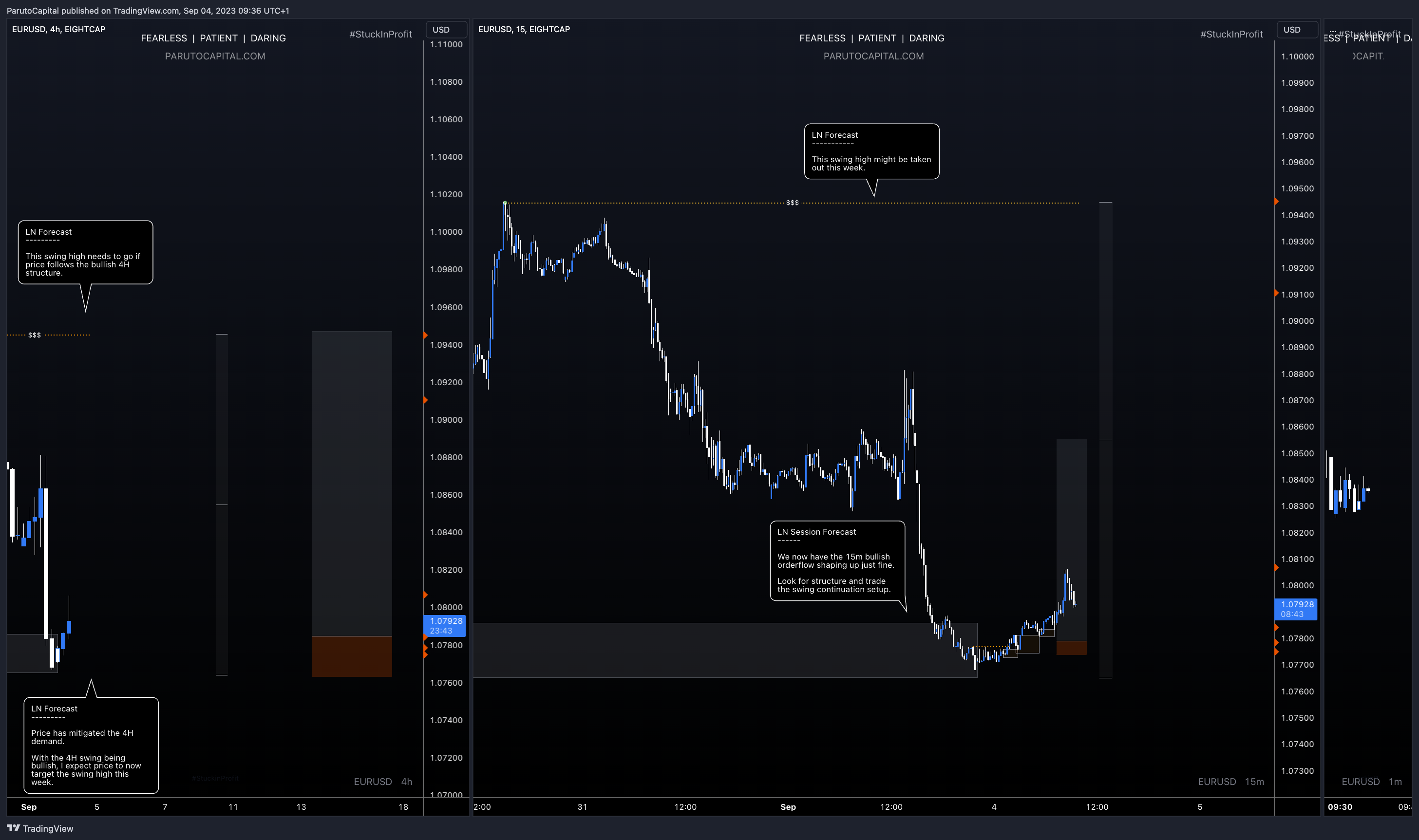
Task: Click the EURUSD, 15, EIGHTCAP chart title
Action: pyautogui.click(x=524, y=29)
